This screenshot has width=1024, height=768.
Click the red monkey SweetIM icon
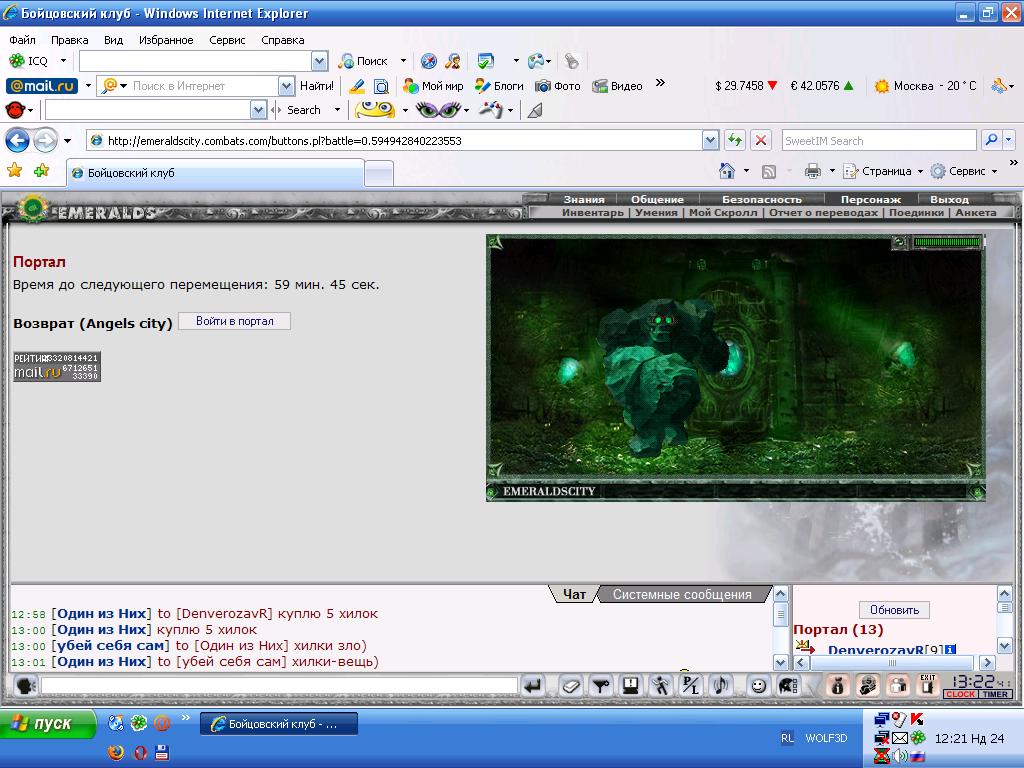click(x=15, y=110)
